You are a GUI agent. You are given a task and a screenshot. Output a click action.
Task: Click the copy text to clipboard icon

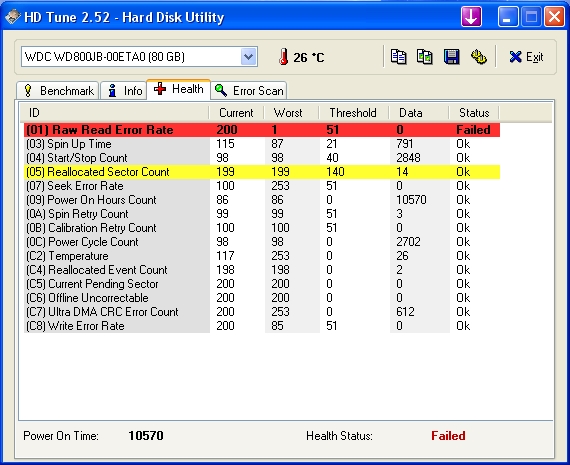pos(398,57)
